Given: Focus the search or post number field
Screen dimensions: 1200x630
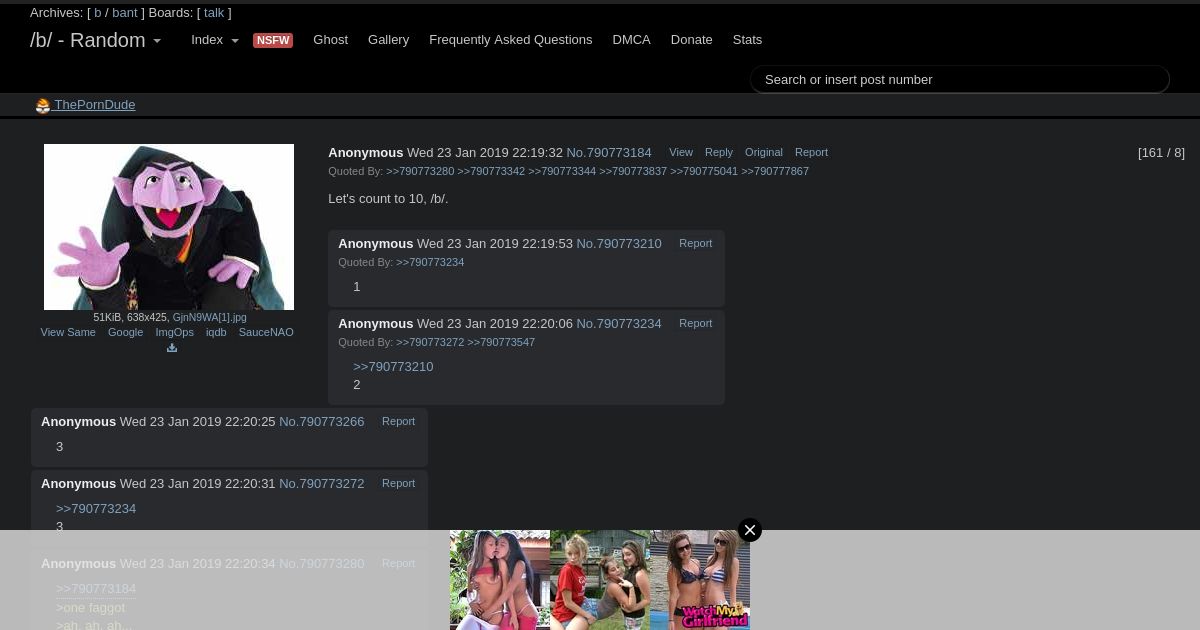Looking at the screenshot, I should [x=960, y=79].
